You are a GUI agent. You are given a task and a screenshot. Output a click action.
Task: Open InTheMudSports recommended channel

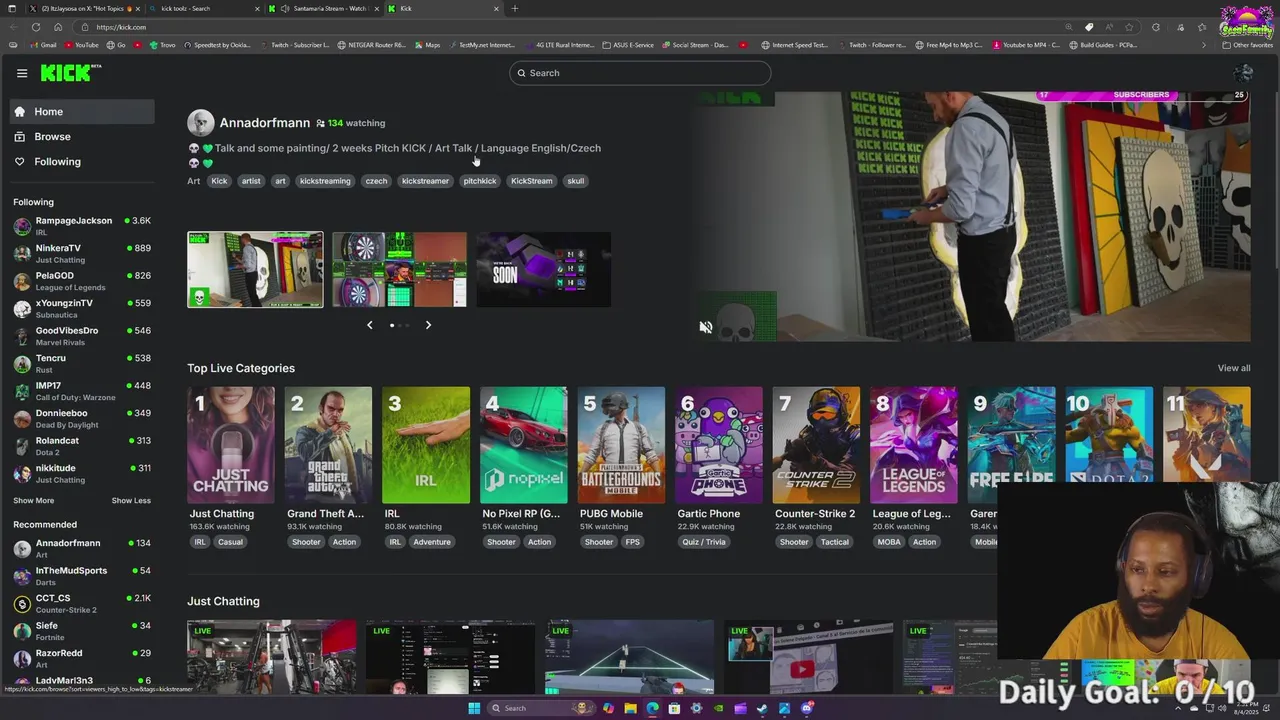pyautogui.click(x=82, y=576)
